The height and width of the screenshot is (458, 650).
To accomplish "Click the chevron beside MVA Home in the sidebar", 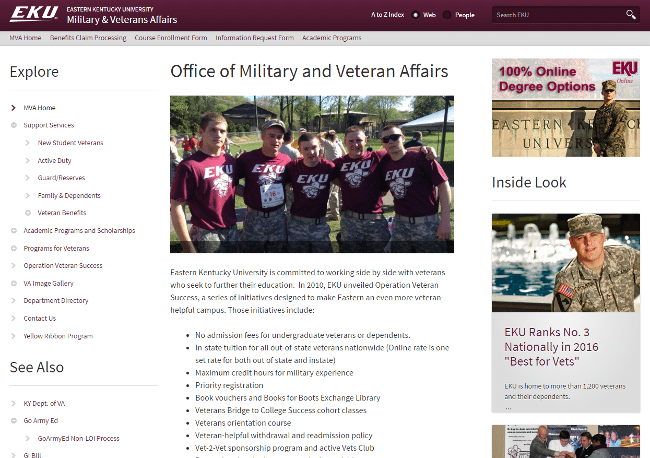I will [x=13, y=108].
